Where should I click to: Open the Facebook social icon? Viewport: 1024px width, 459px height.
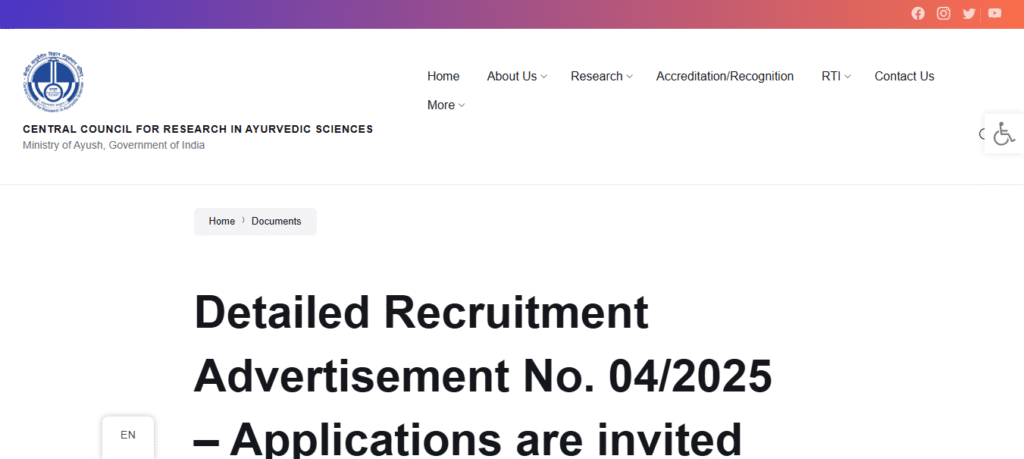pyautogui.click(x=918, y=13)
